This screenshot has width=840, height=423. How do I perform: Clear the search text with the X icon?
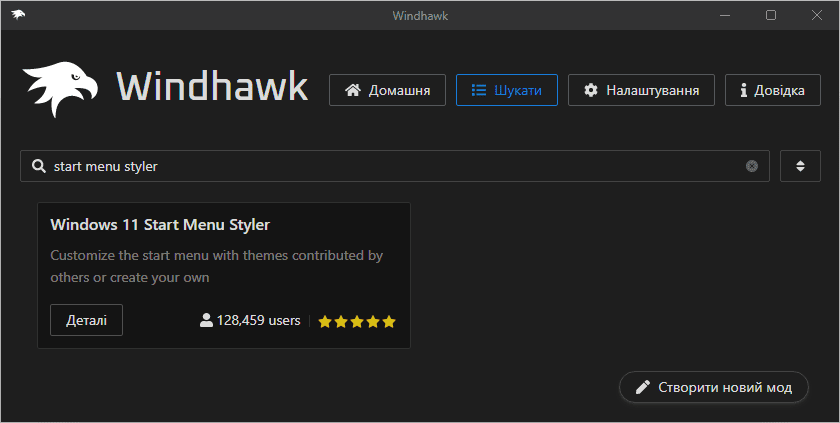[752, 166]
